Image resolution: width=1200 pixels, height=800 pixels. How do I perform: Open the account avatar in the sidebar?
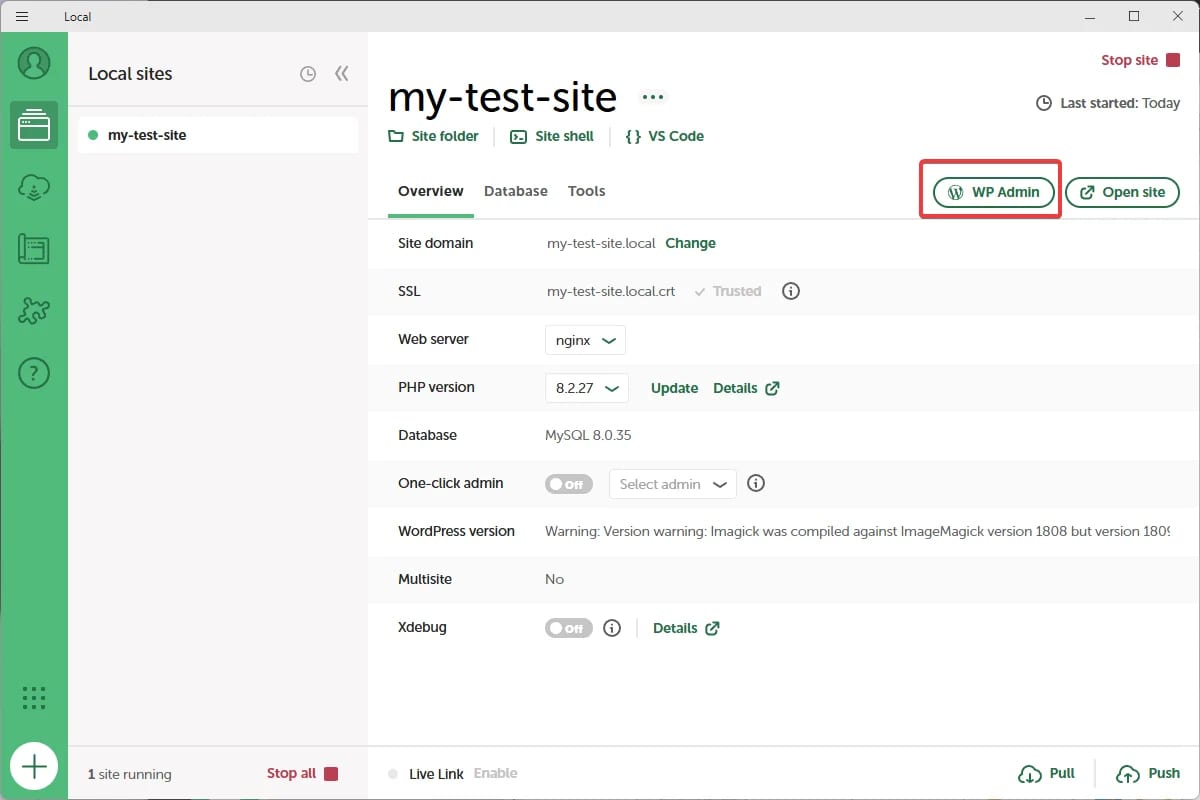(x=34, y=63)
